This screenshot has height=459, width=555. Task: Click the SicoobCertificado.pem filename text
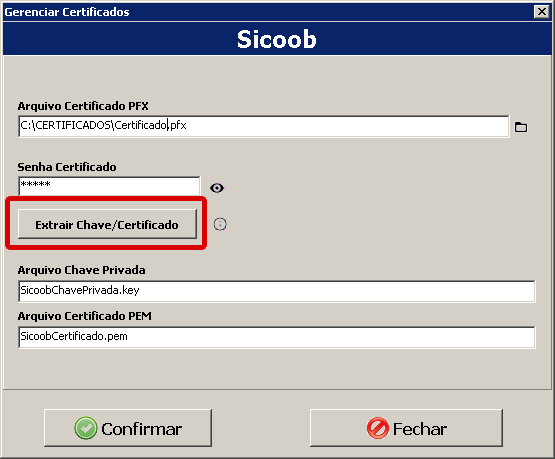click(x=74, y=336)
